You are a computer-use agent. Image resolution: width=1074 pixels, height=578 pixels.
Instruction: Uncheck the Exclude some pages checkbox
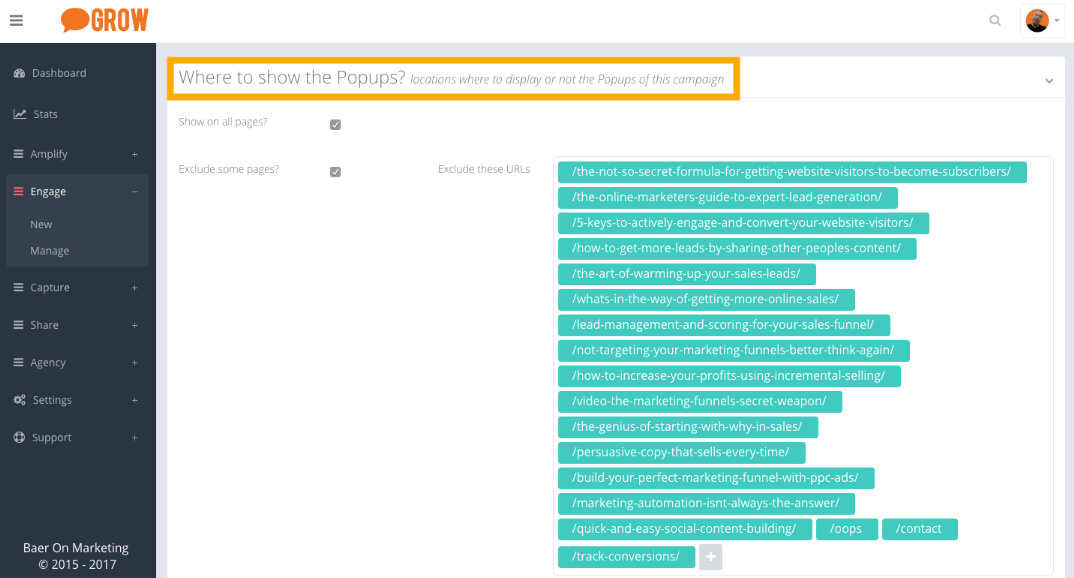coord(335,172)
